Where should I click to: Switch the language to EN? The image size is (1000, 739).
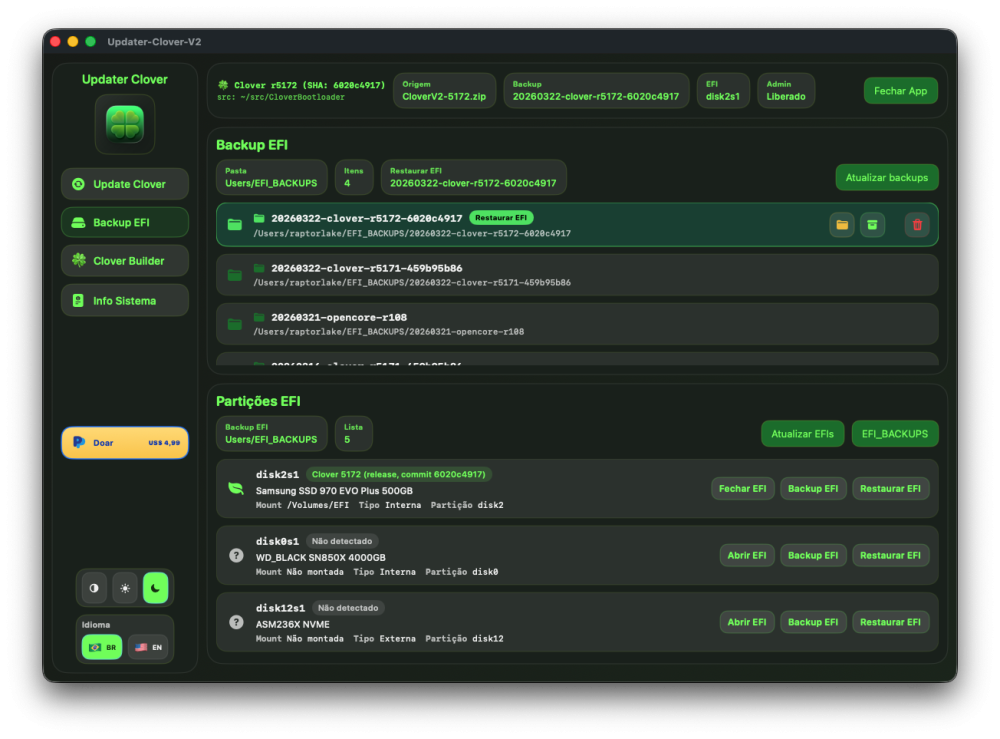pos(148,647)
